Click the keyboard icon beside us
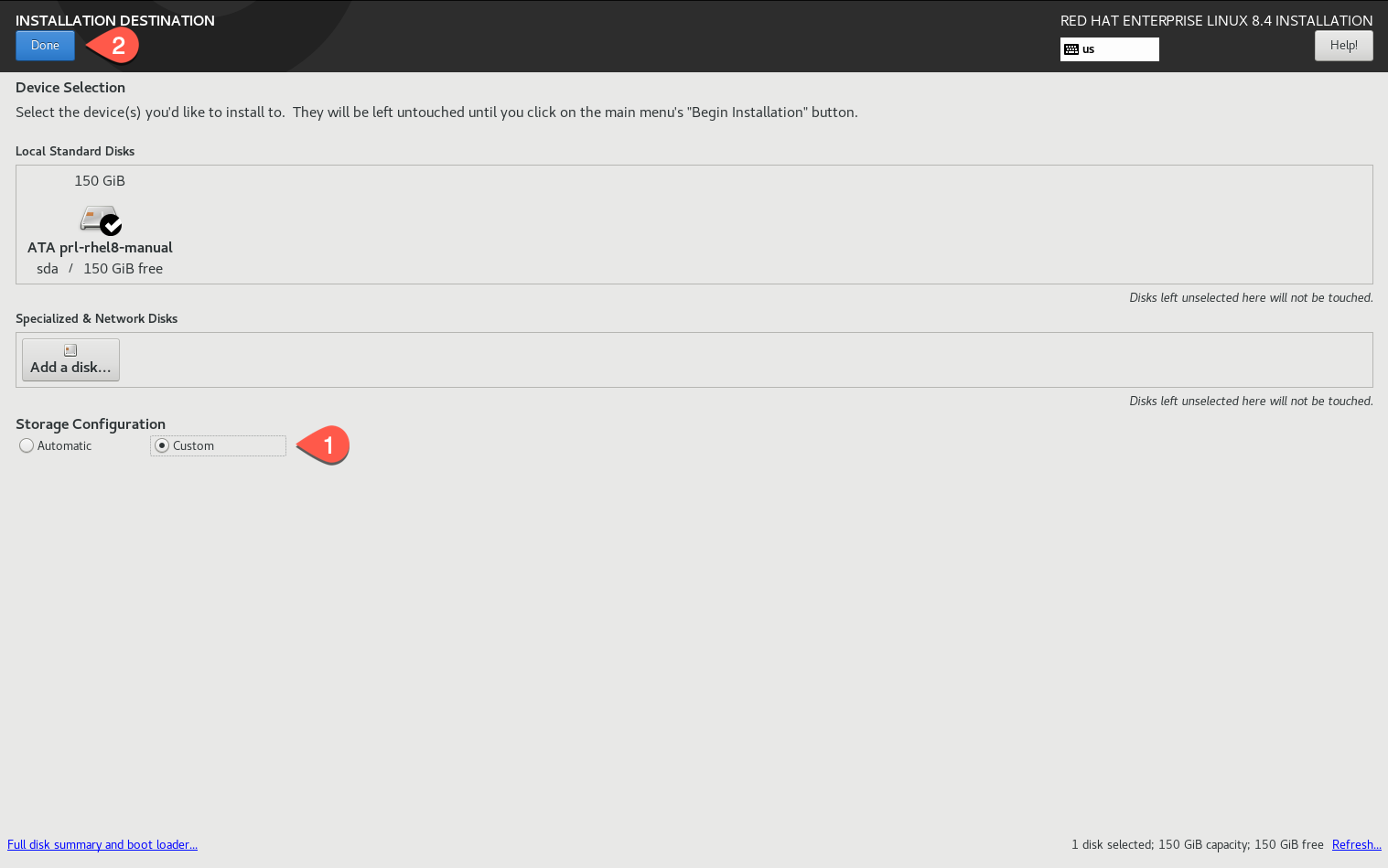 [x=1071, y=49]
